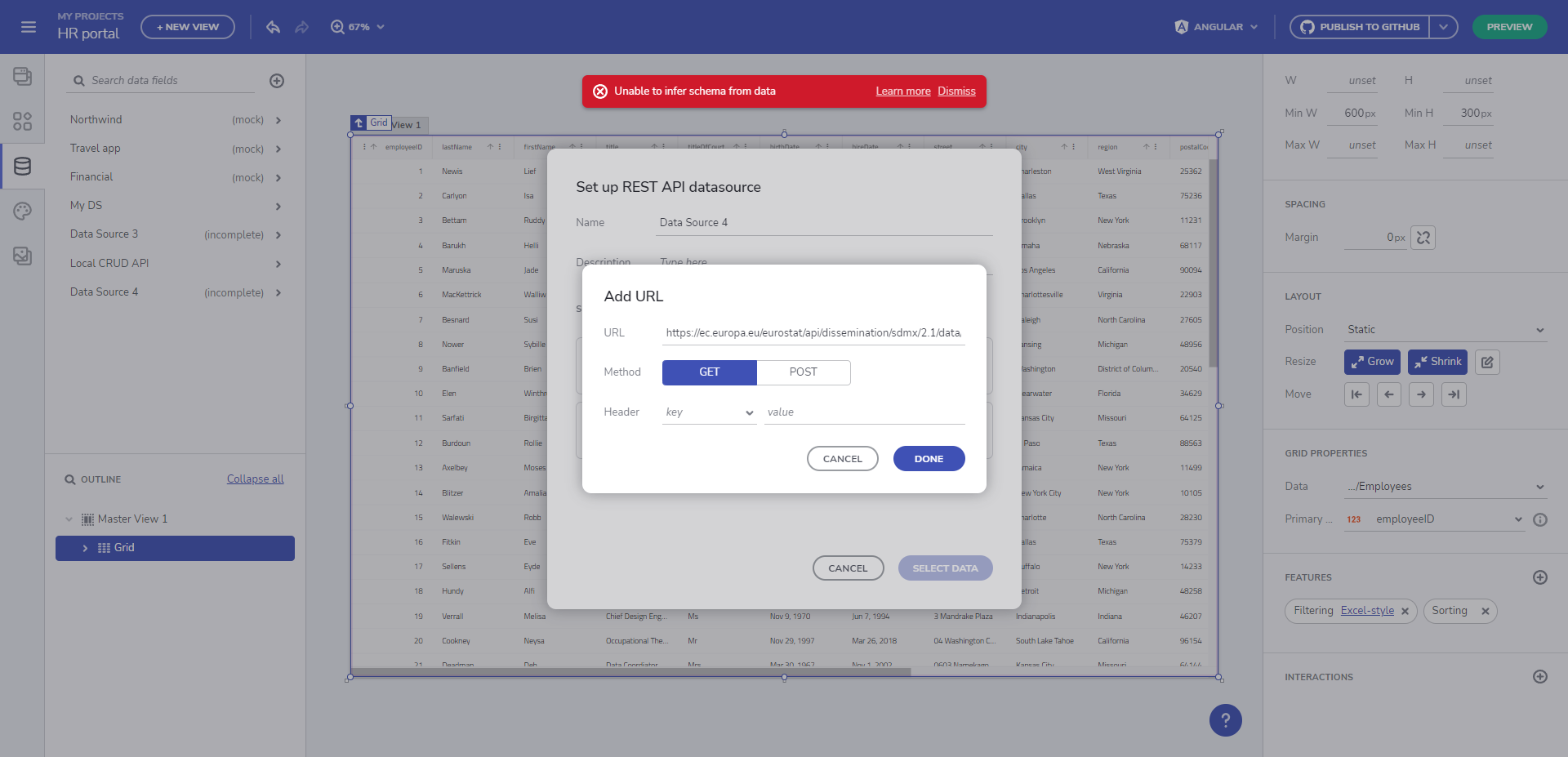Dismiss the schema error notification
The height and width of the screenshot is (757, 1568).
pyautogui.click(x=956, y=91)
